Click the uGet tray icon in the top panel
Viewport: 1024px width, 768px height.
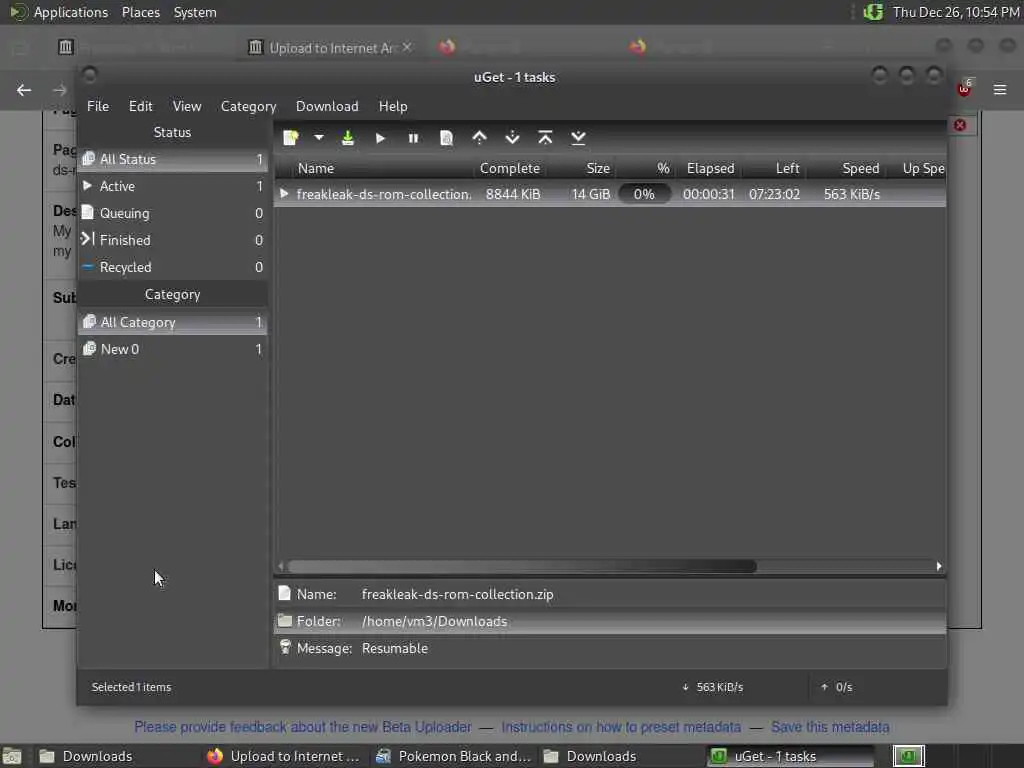coord(873,12)
